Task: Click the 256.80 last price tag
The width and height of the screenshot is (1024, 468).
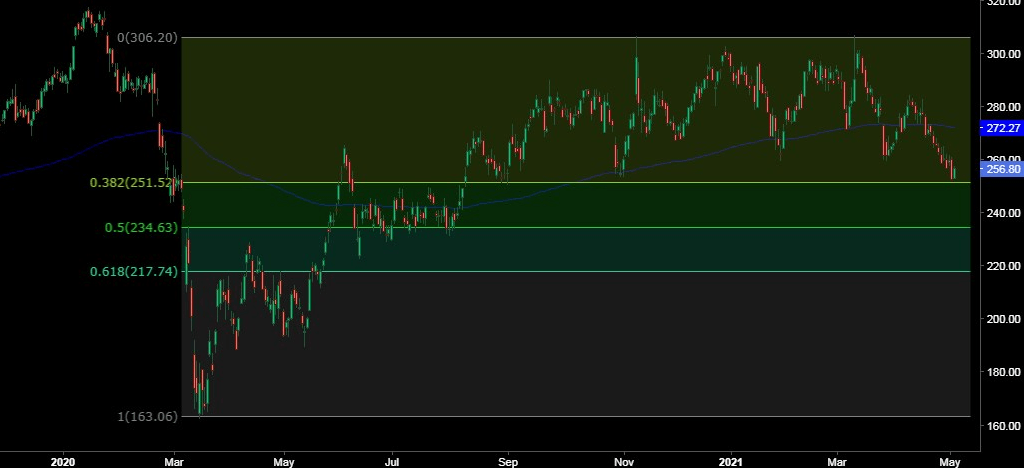Action: click(x=1002, y=170)
